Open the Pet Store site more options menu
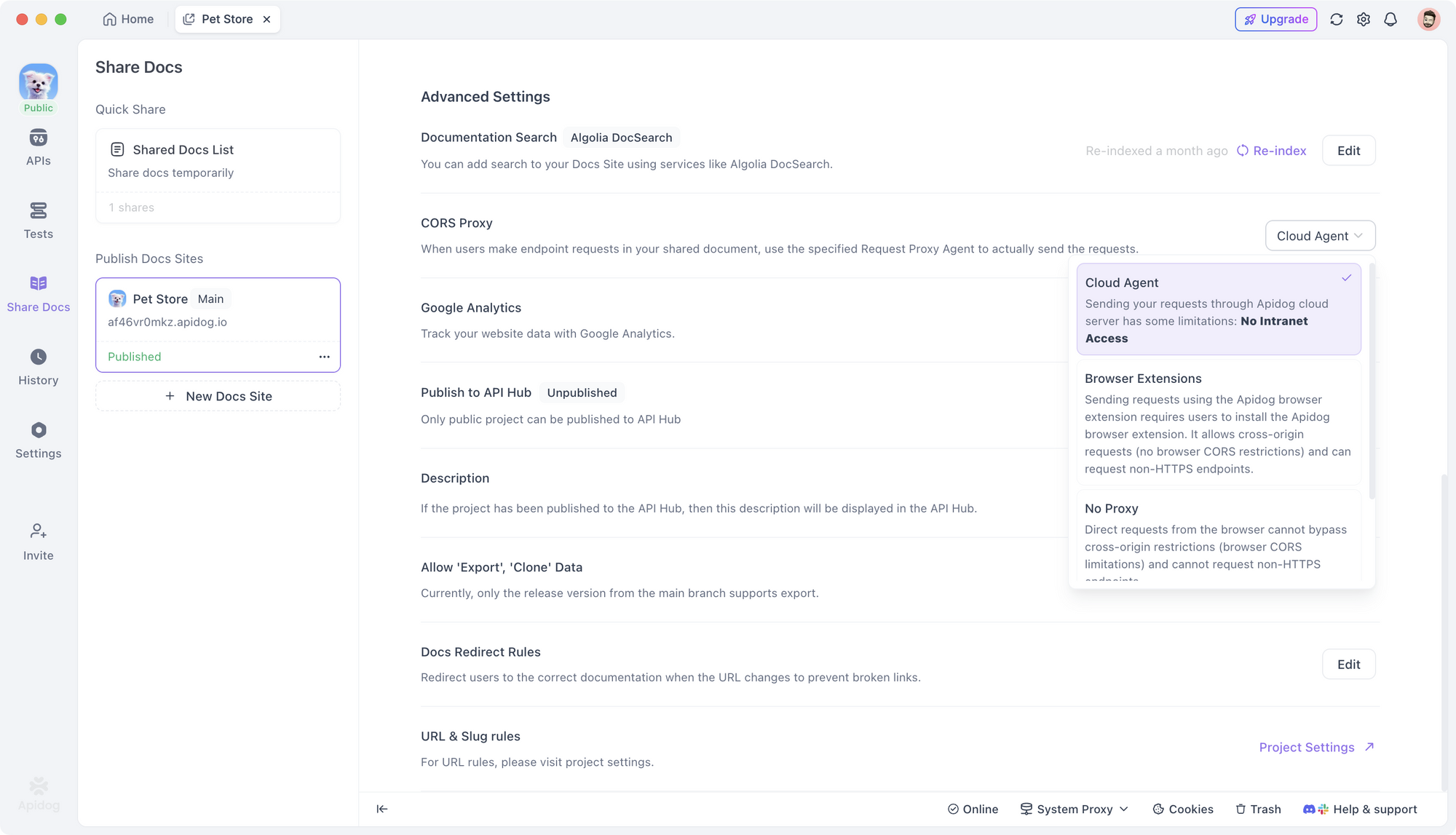Image resolution: width=1456 pixels, height=835 pixels. (x=324, y=357)
